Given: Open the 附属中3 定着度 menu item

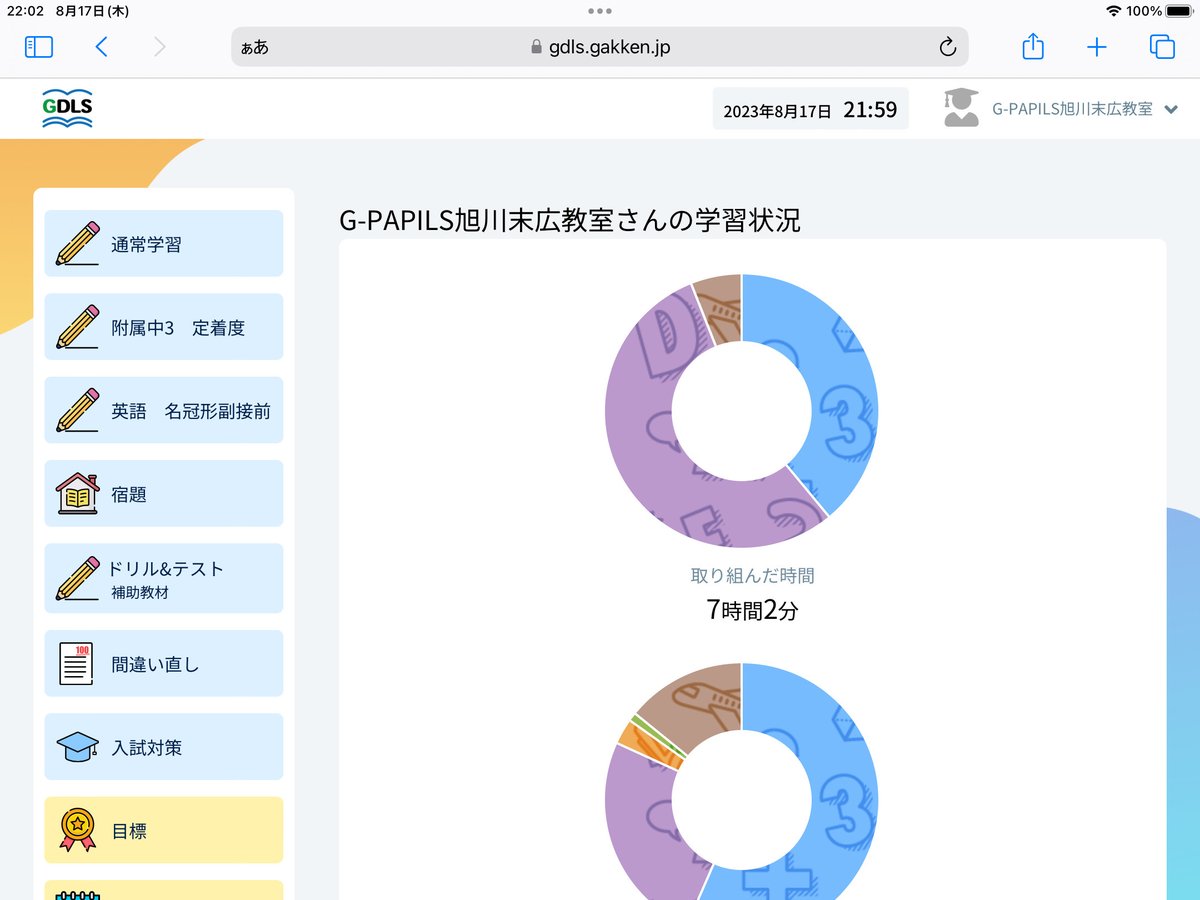Looking at the screenshot, I should [164, 327].
